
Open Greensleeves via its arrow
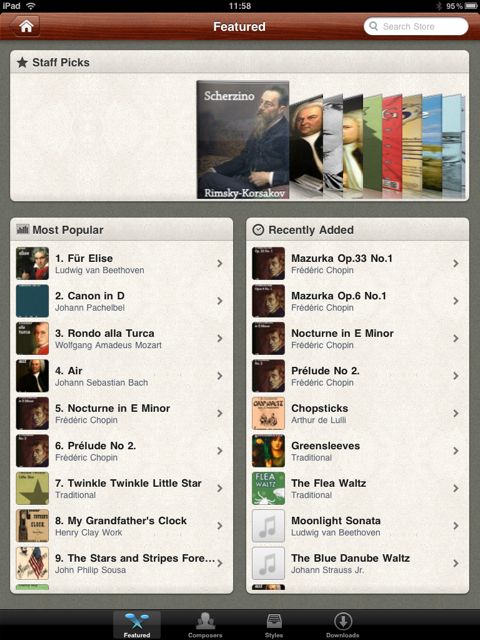coord(456,451)
